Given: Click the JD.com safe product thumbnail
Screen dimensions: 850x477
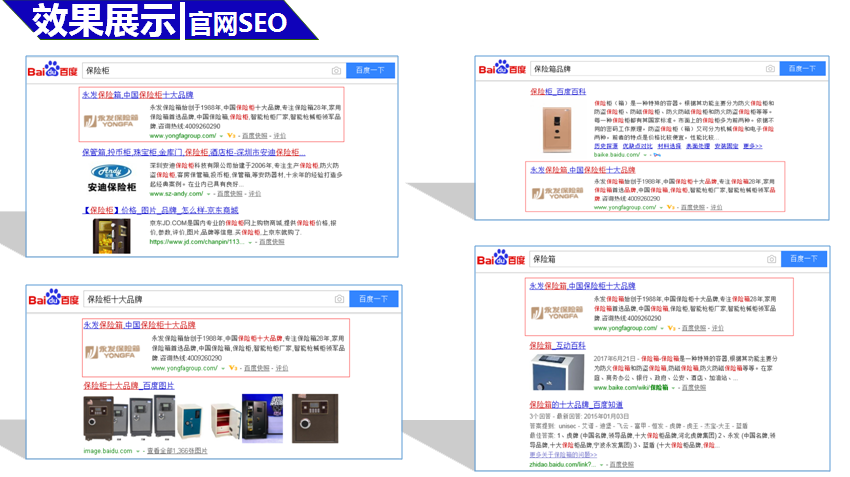Looking at the screenshot, I should tap(111, 236).
